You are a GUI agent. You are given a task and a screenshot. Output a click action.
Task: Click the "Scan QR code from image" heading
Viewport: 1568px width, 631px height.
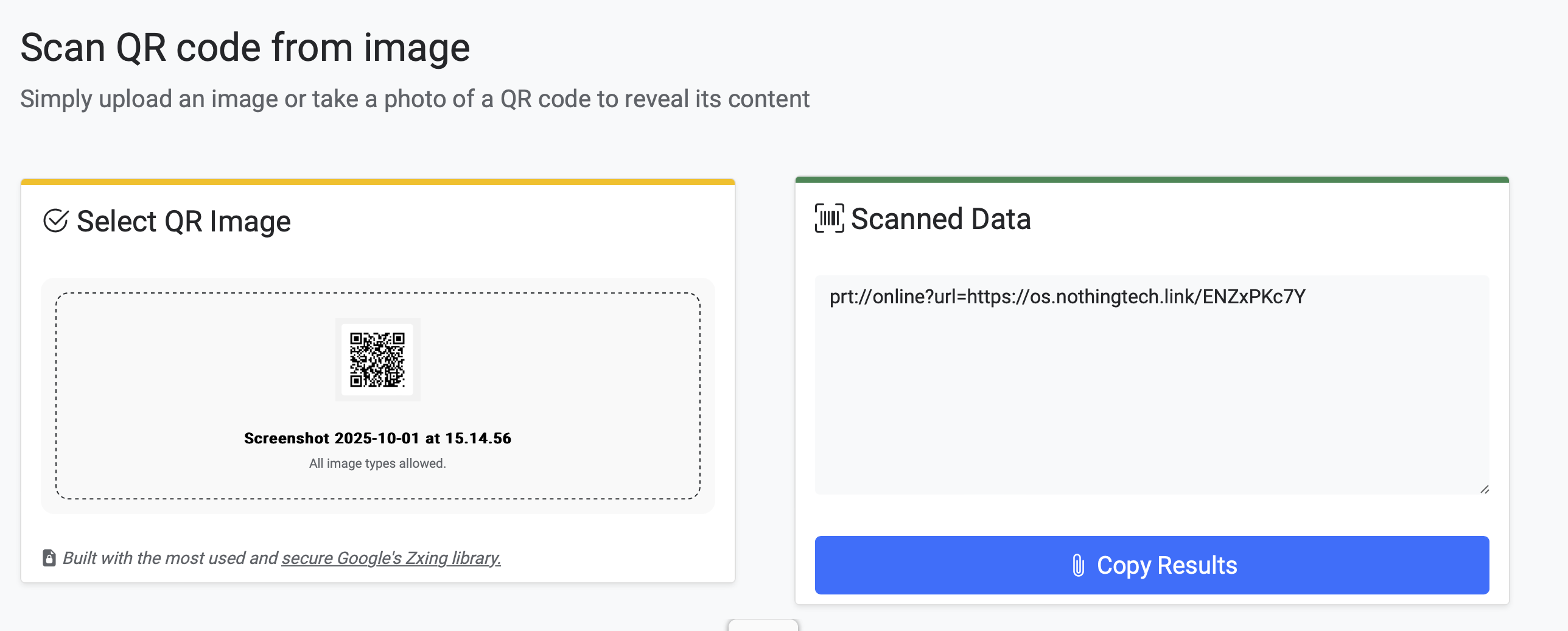click(x=245, y=48)
